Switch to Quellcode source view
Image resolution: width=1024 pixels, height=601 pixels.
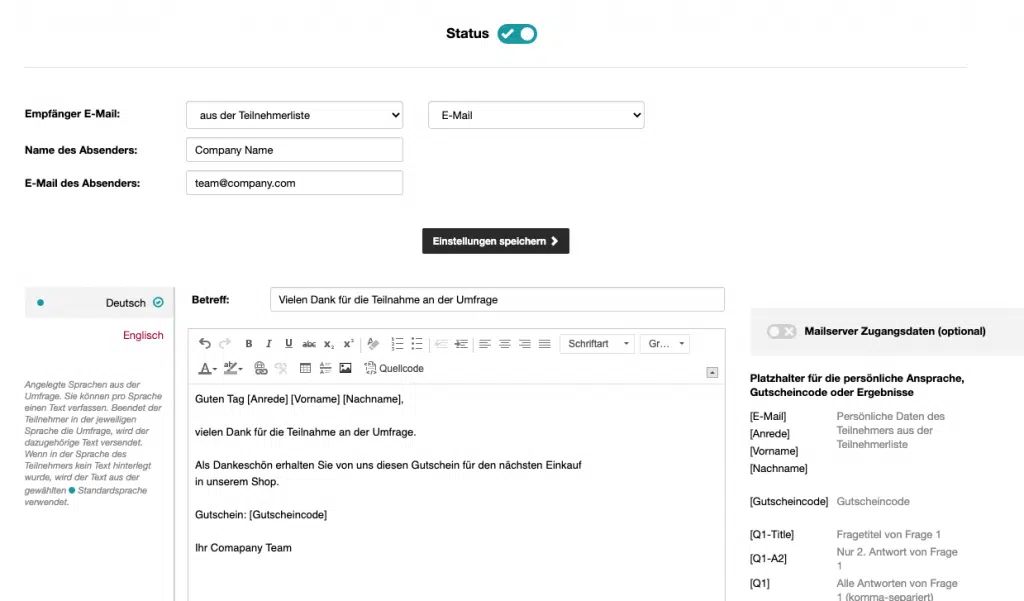(394, 368)
